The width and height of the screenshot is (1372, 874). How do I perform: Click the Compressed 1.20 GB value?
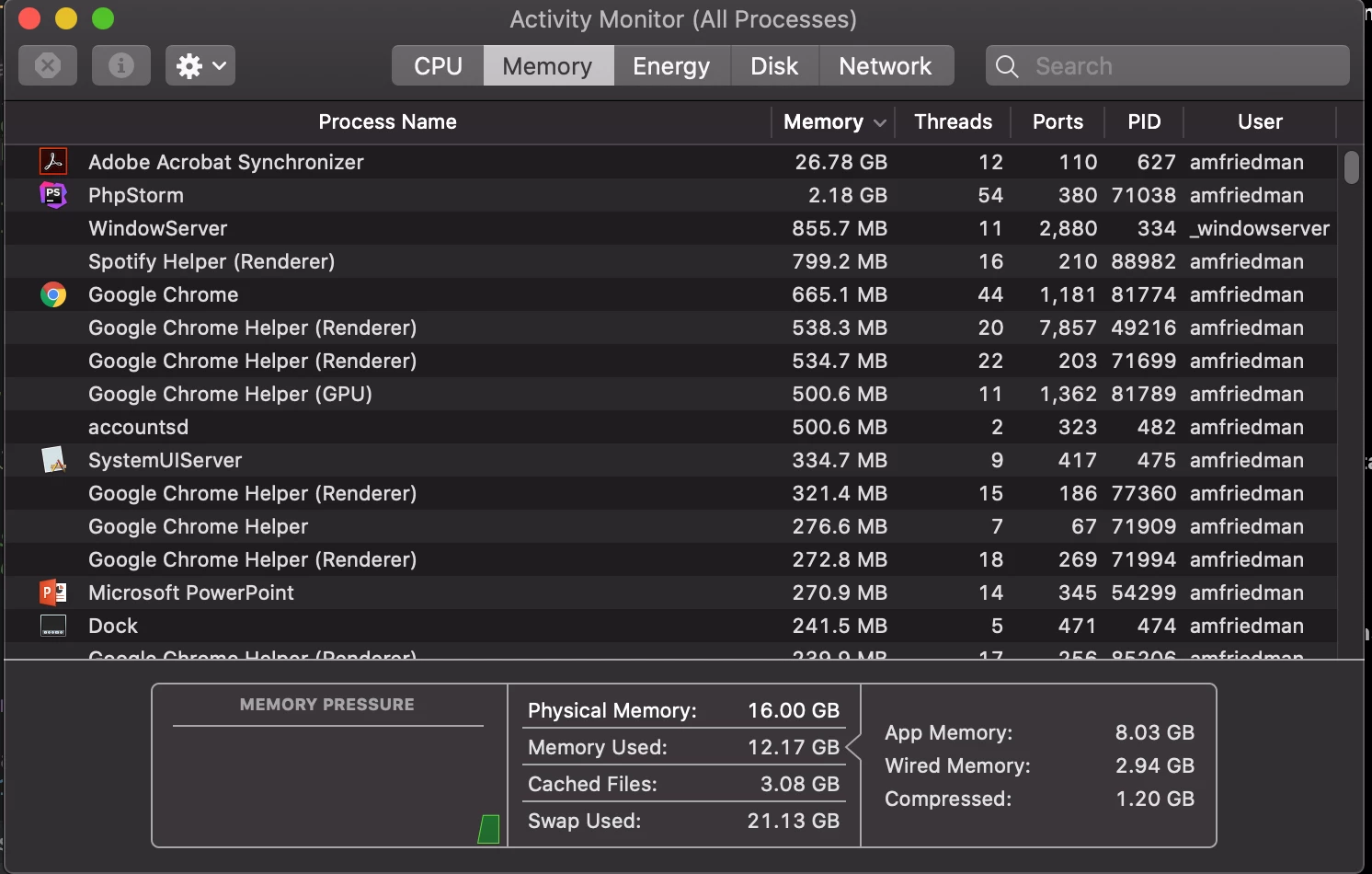pos(1155,799)
